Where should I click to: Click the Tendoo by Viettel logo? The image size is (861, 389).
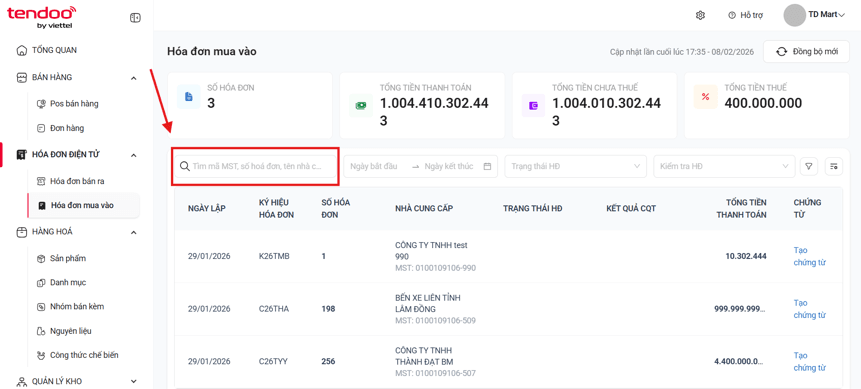click(41, 17)
